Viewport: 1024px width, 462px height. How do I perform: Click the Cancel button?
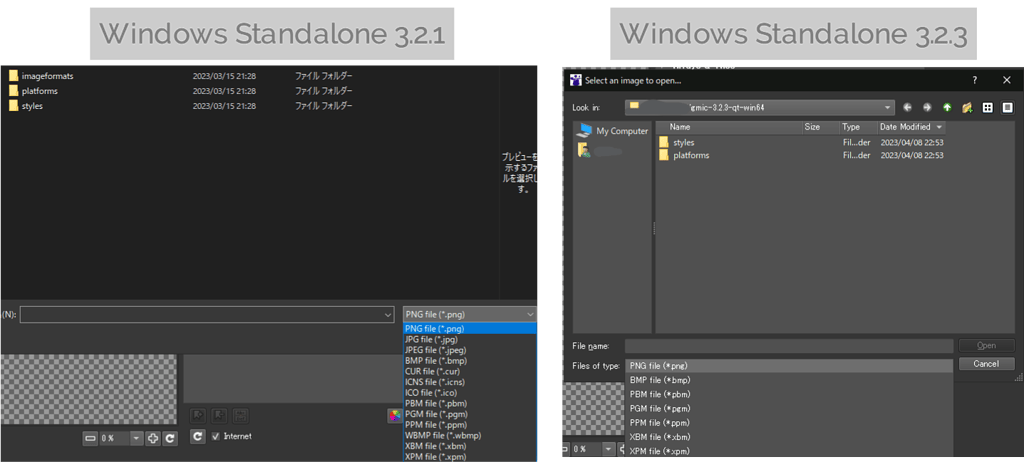point(987,364)
